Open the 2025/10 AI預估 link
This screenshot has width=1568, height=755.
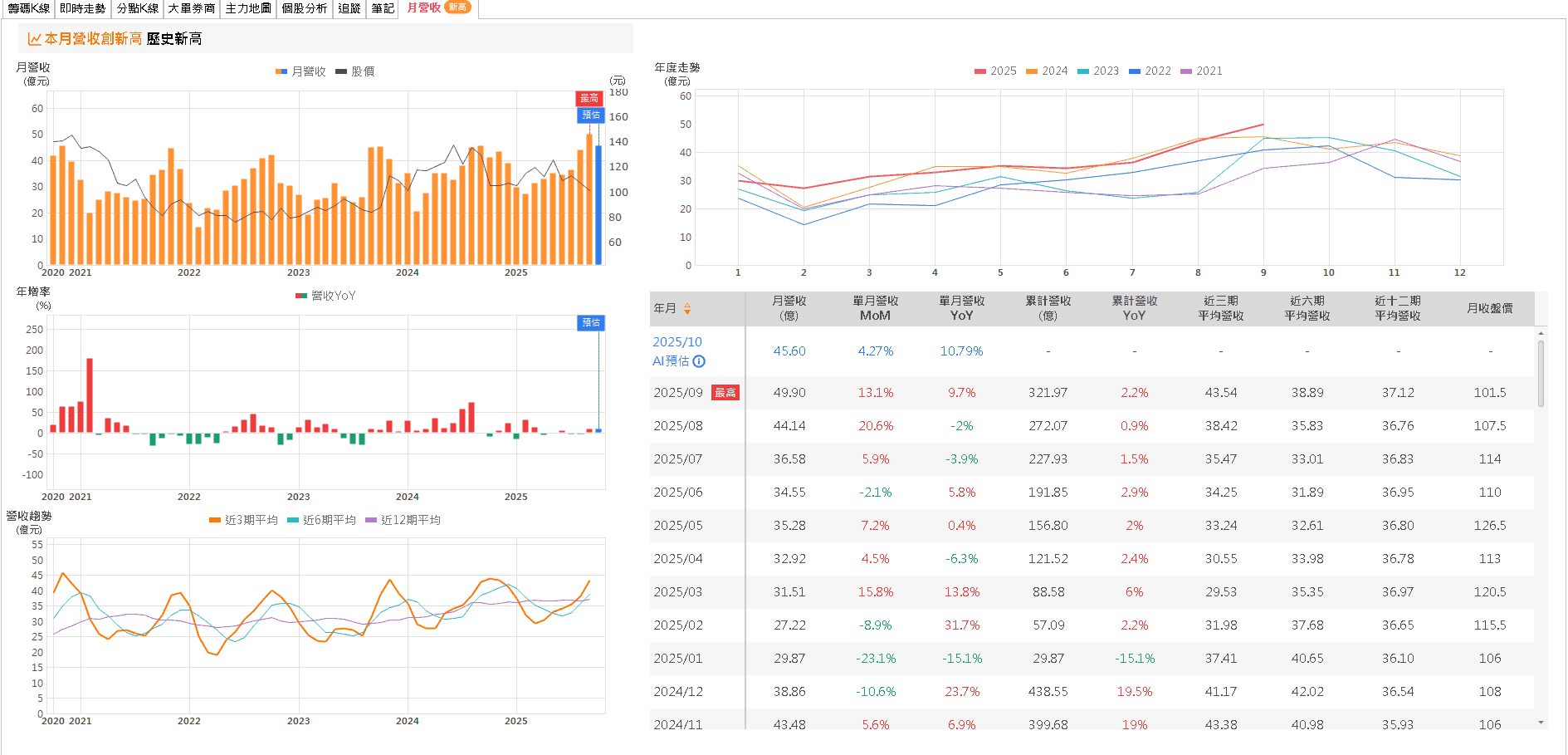pos(677,342)
